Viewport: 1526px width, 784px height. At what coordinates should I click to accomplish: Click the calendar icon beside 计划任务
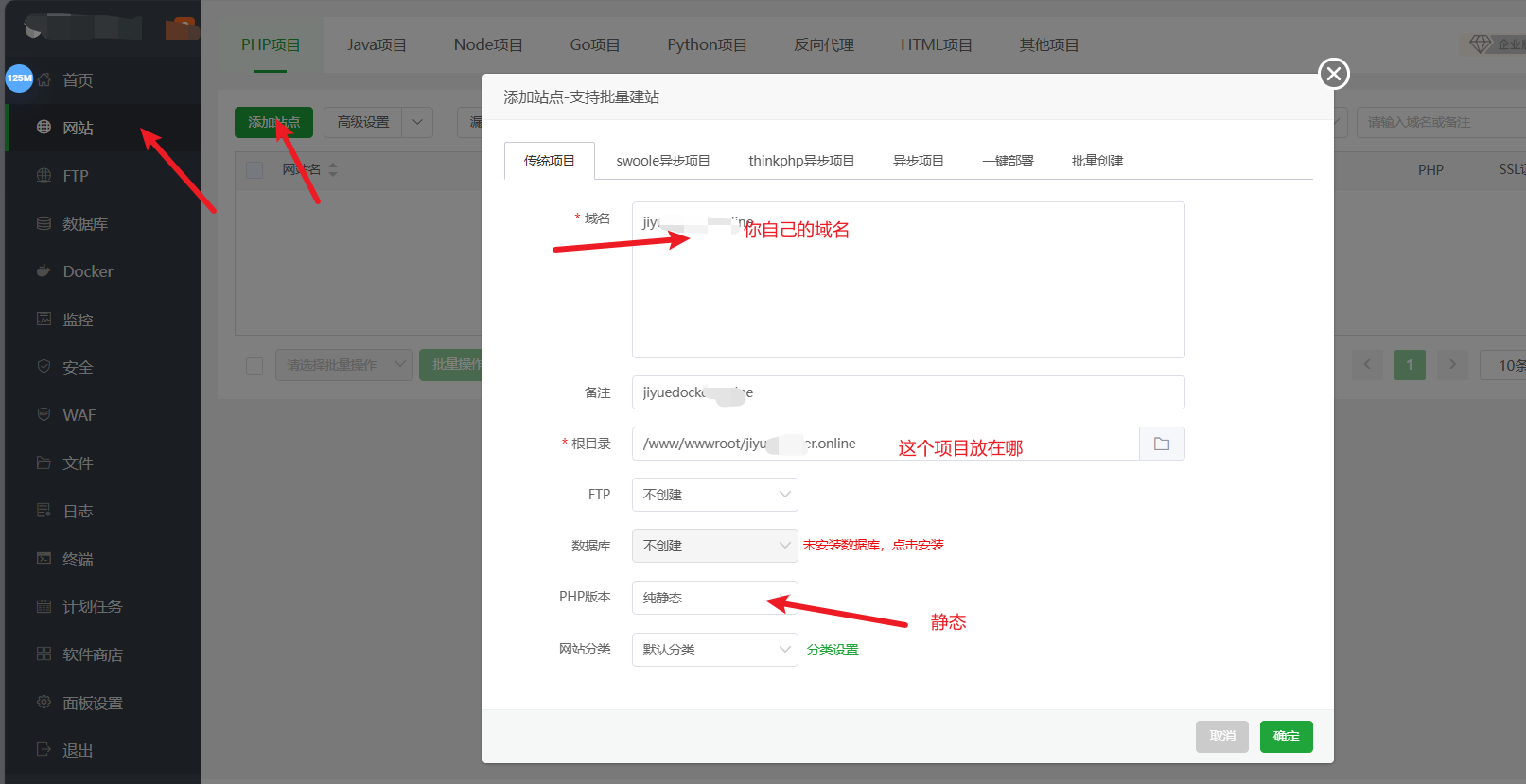tap(44, 606)
